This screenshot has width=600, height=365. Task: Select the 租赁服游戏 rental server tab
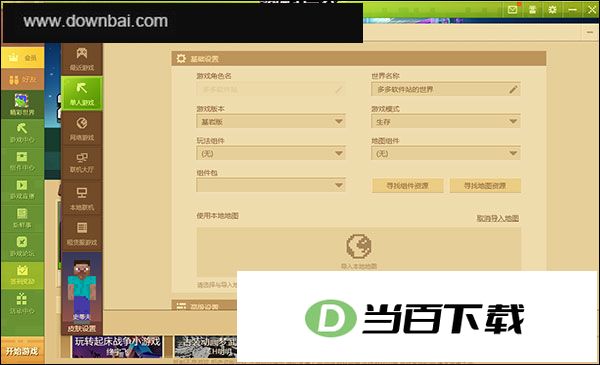(x=82, y=233)
